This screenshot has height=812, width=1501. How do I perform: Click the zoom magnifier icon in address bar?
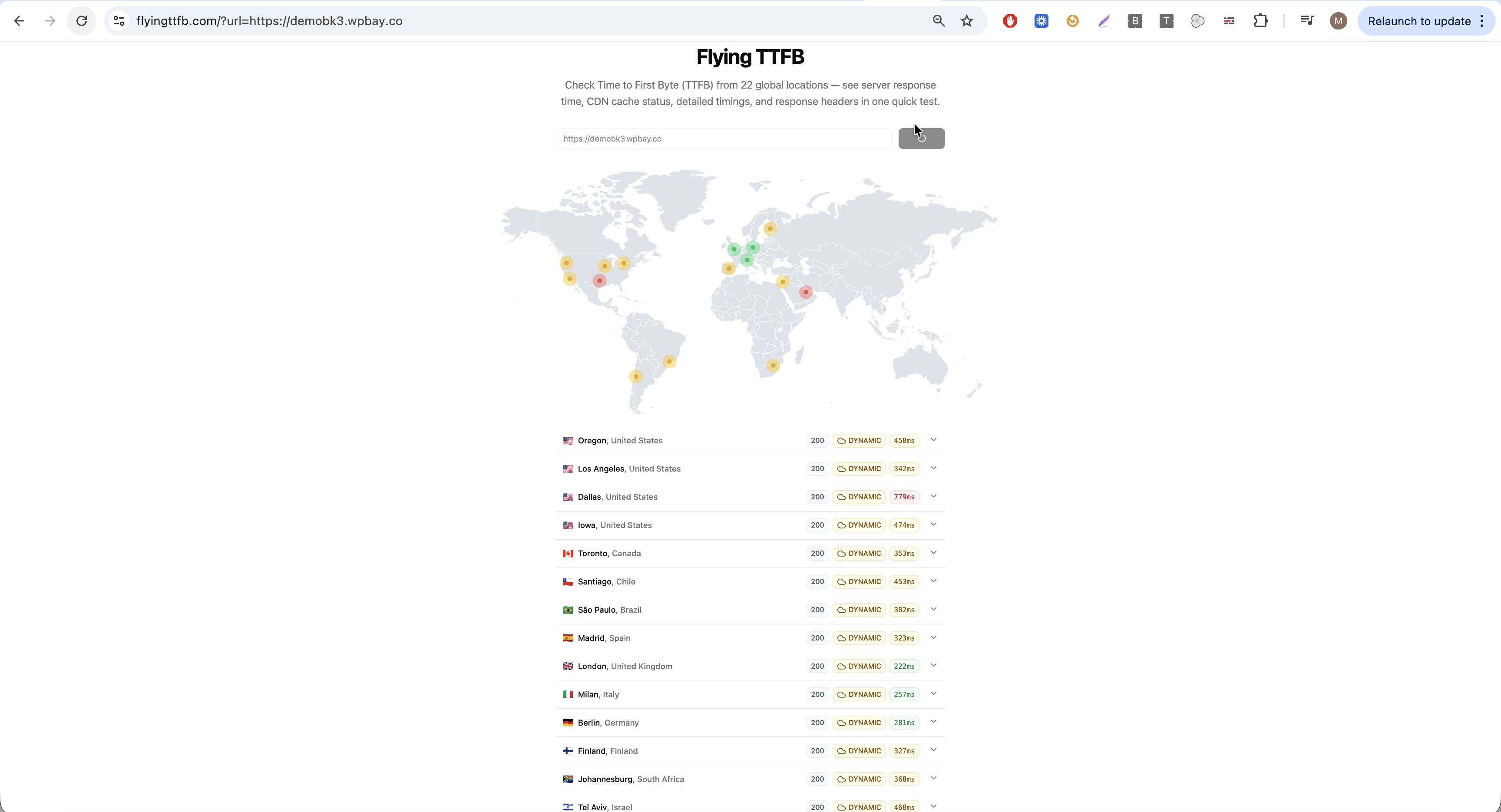point(938,21)
